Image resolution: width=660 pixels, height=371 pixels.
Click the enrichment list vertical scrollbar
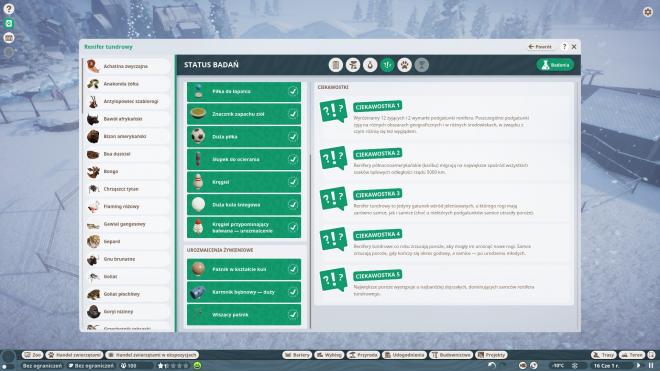click(310, 240)
